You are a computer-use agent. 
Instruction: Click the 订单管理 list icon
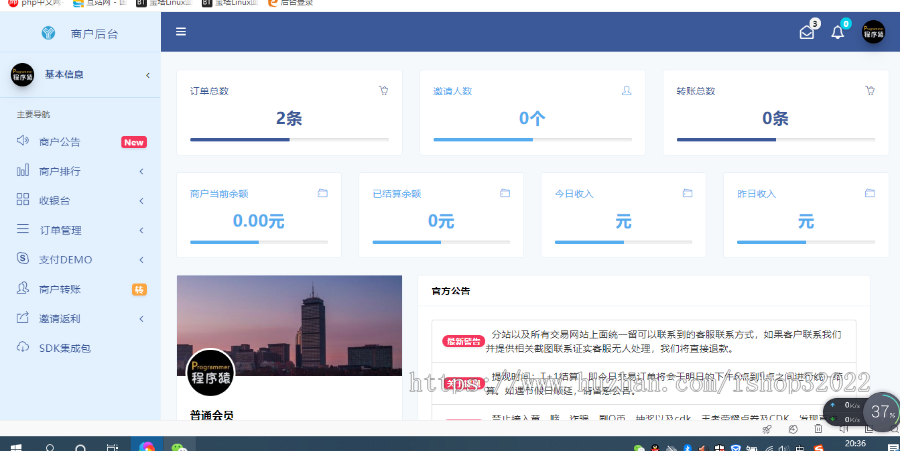[22, 229]
